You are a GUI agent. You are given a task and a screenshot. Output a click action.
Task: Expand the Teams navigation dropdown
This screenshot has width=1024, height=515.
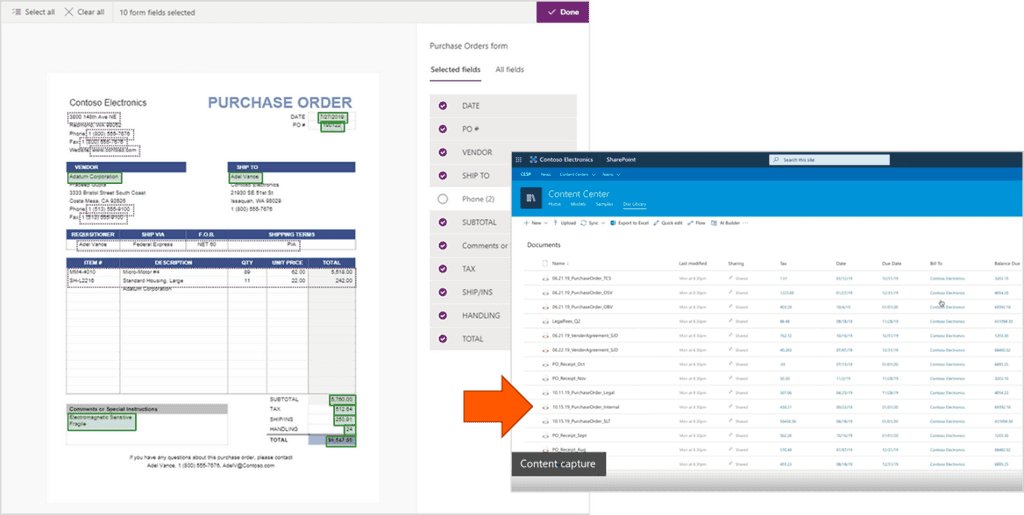click(611, 174)
